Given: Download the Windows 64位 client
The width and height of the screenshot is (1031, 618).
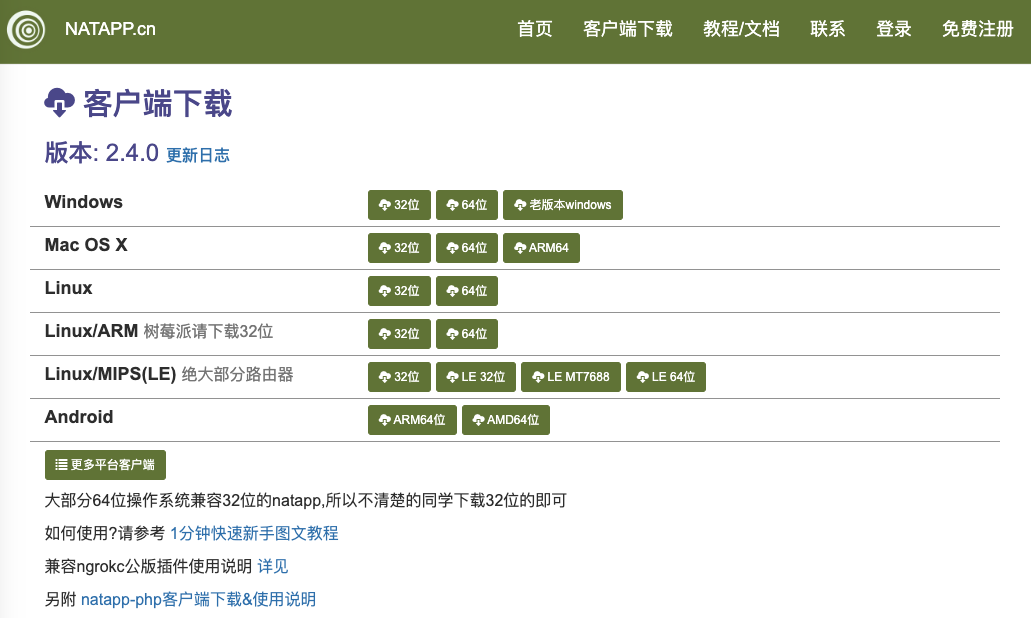Looking at the screenshot, I should click(467, 205).
